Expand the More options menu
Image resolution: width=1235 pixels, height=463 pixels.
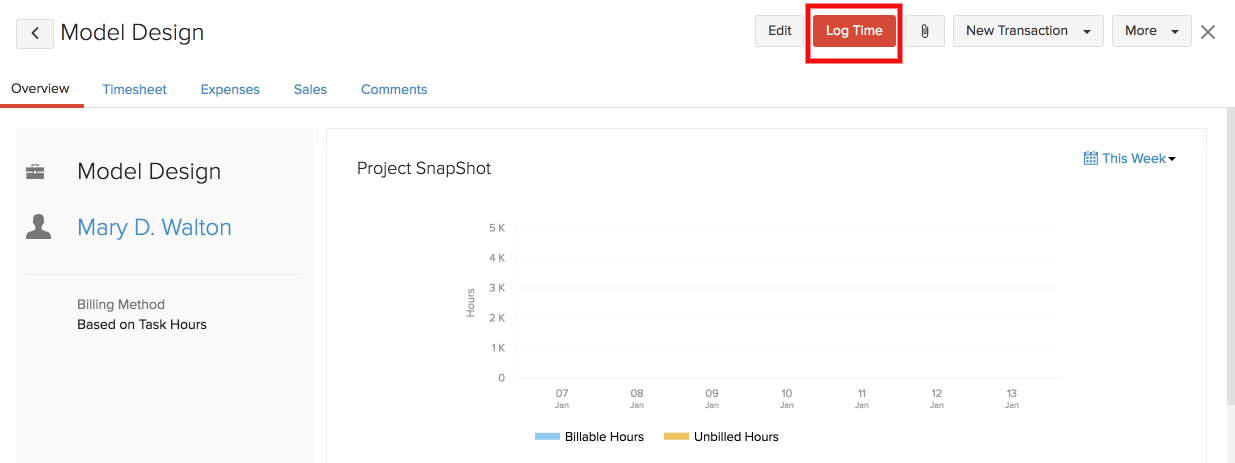(x=1151, y=31)
